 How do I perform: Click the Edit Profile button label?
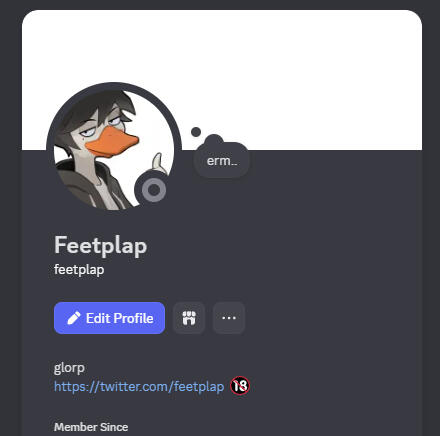tap(120, 318)
